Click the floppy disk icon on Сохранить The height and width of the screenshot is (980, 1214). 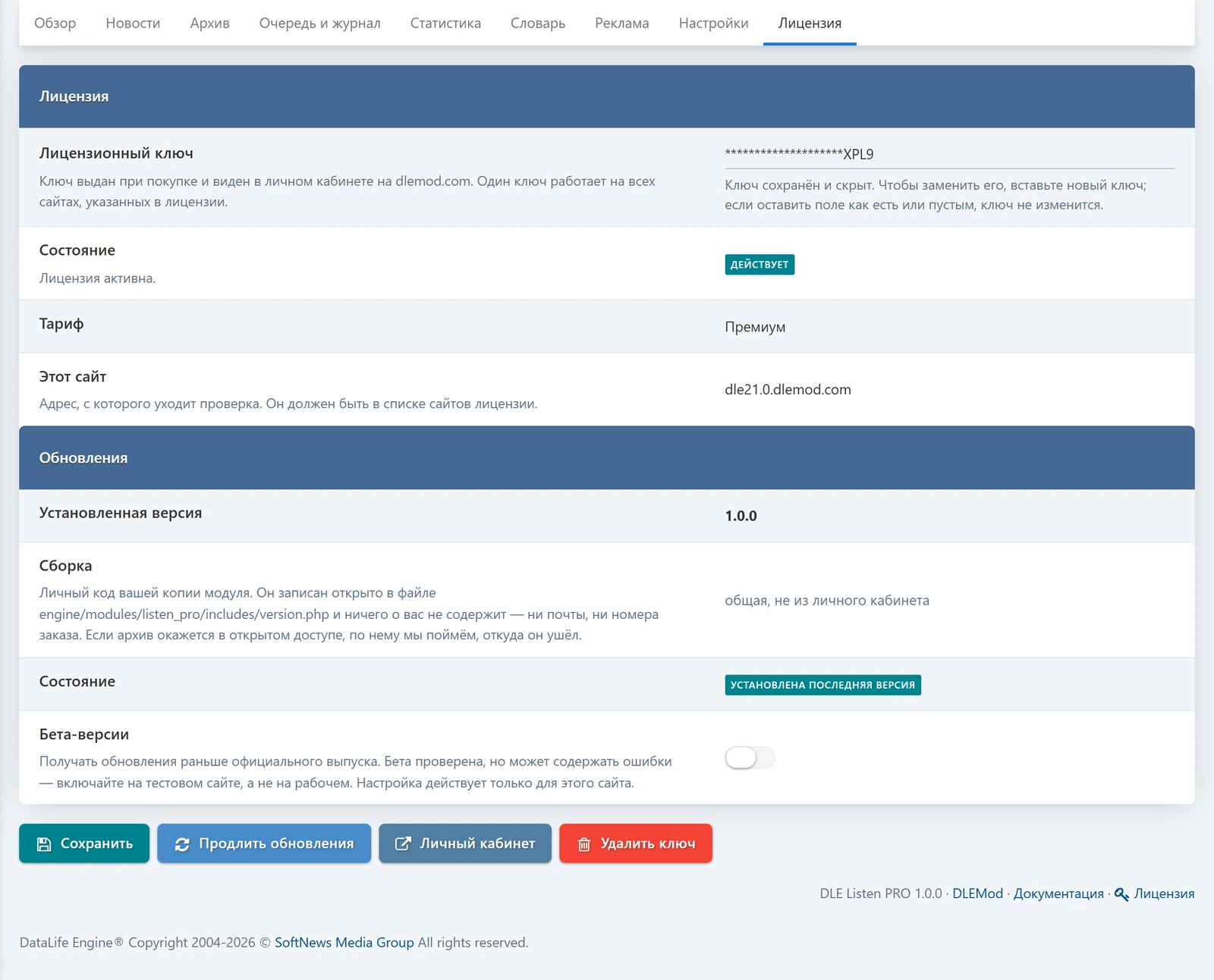click(44, 844)
